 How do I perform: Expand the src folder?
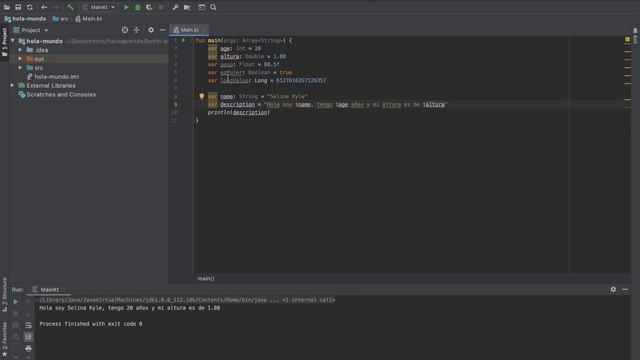click(x=20, y=68)
